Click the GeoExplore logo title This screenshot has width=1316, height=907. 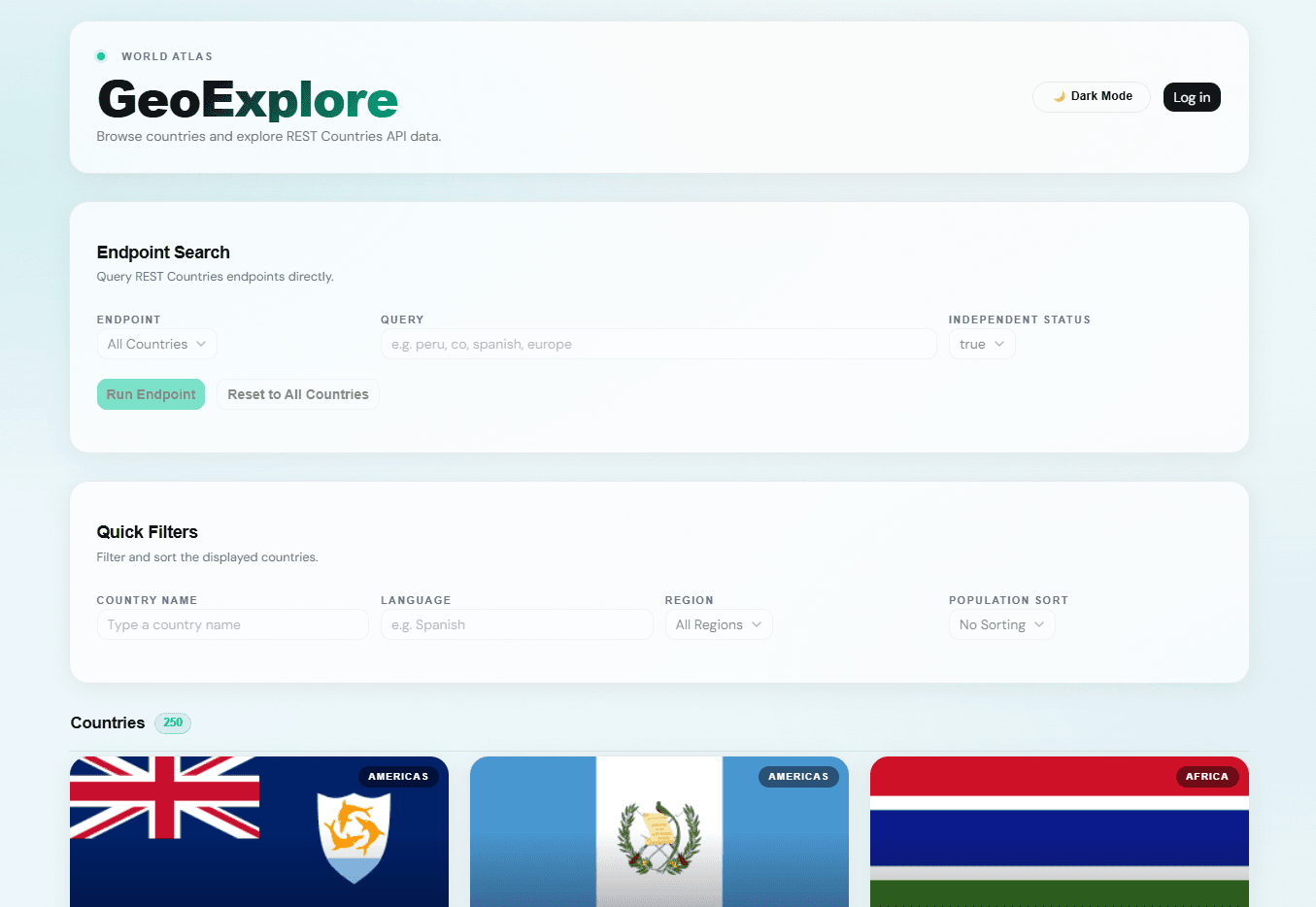point(248,99)
